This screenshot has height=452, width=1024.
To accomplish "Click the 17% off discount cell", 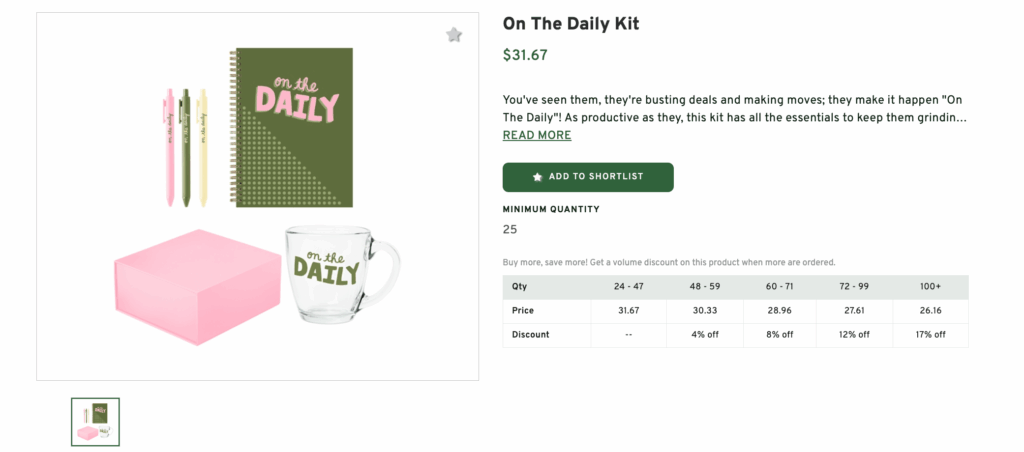I will (x=930, y=334).
